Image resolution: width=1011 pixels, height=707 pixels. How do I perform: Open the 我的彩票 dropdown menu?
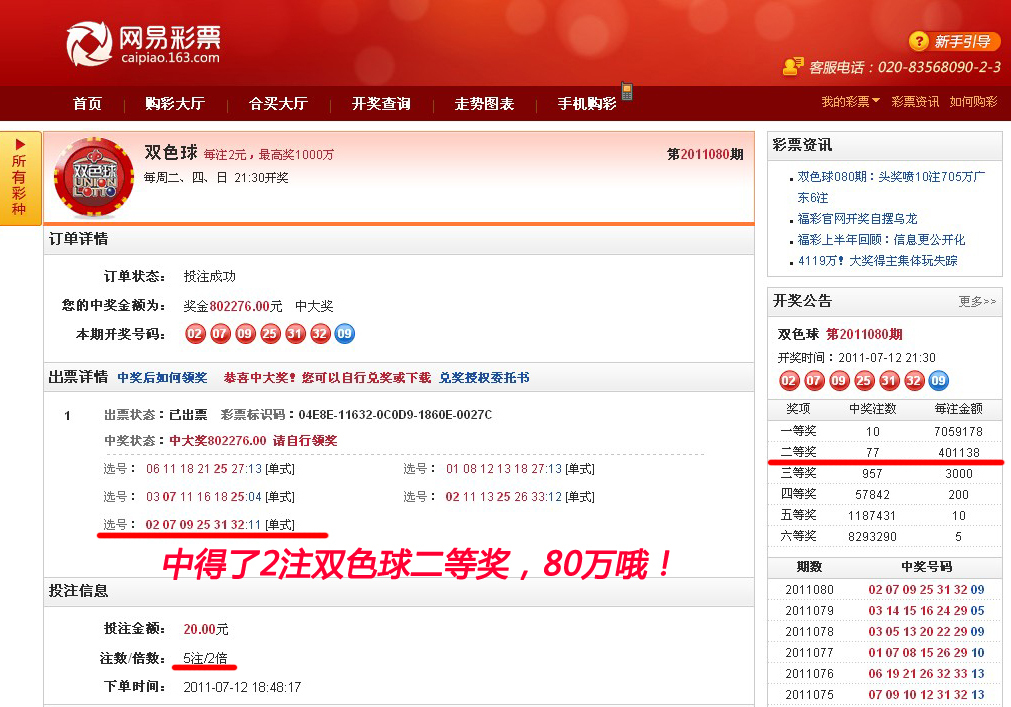point(850,102)
